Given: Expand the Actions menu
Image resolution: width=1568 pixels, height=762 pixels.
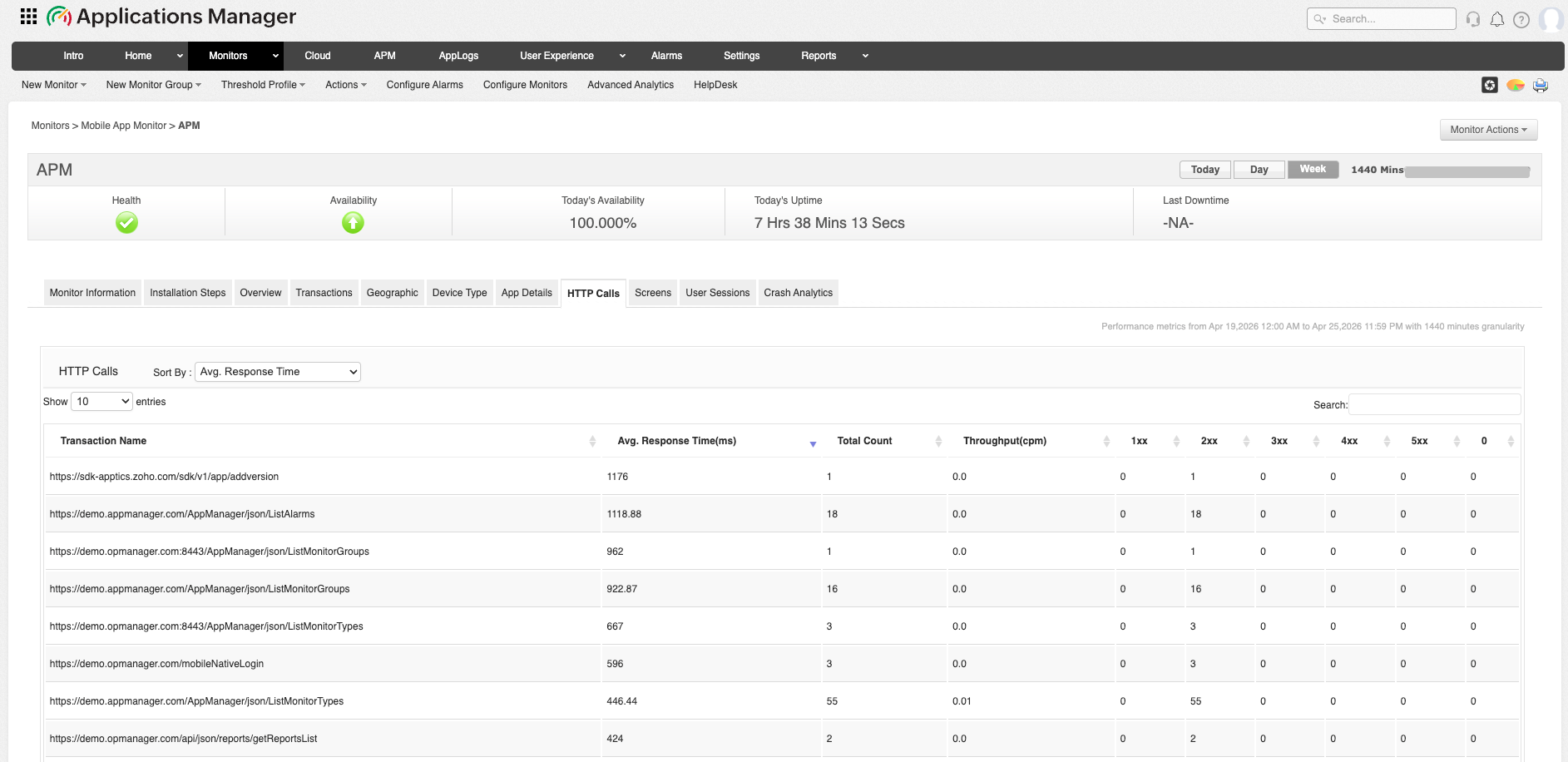Looking at the screenshot, I should coord(346,85).
